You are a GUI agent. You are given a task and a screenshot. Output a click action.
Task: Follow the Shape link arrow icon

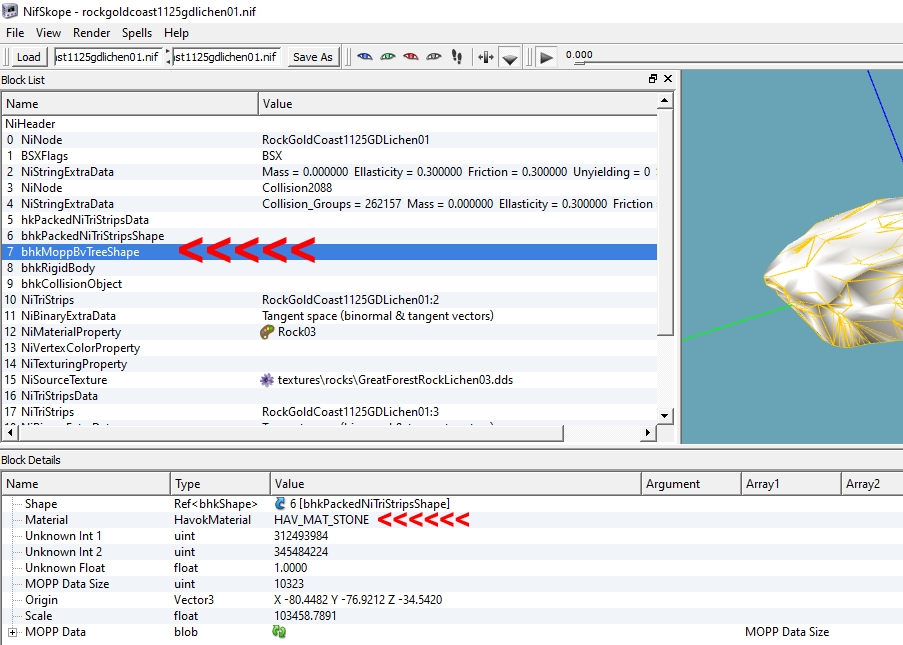pos(280,503)
